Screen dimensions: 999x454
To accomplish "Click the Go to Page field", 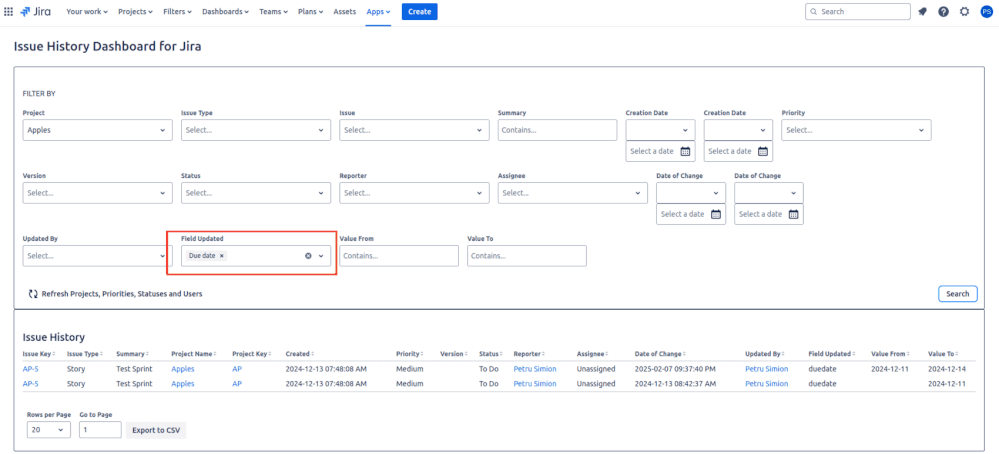I will pos(100,430).
